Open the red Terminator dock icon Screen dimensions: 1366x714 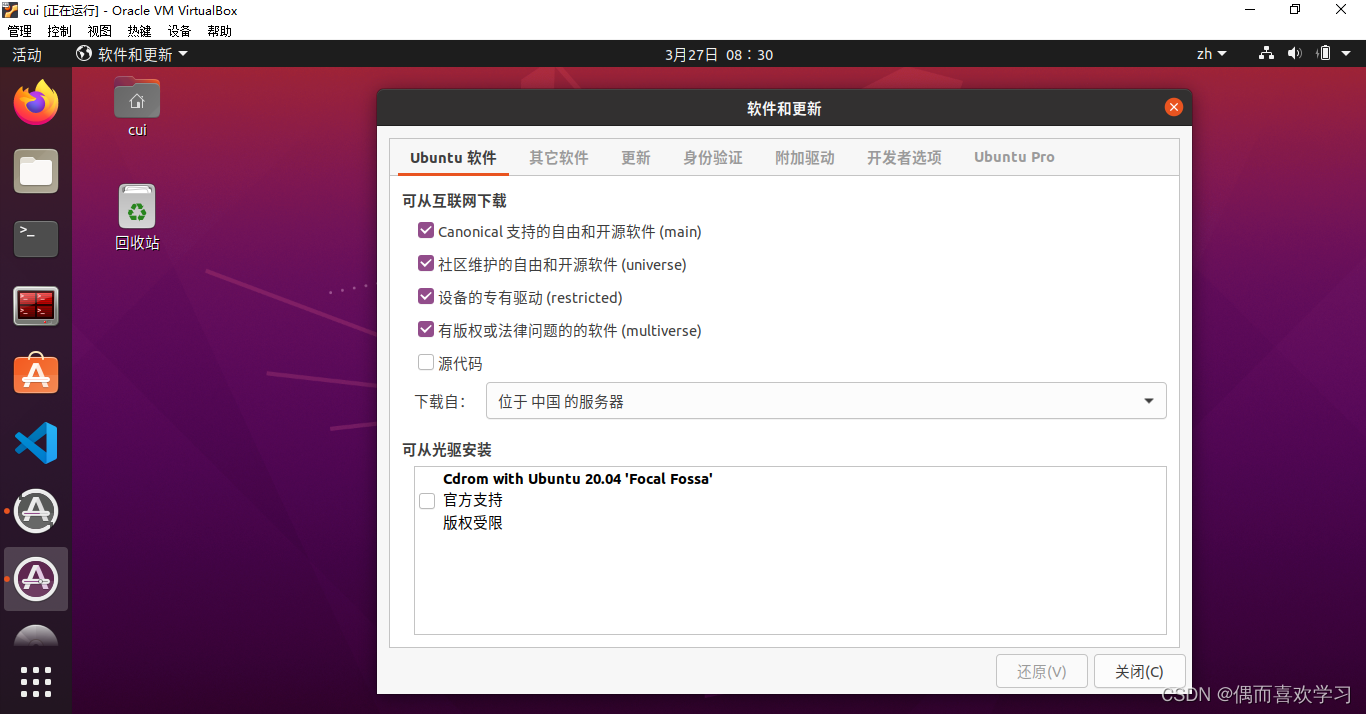(36, 306)
